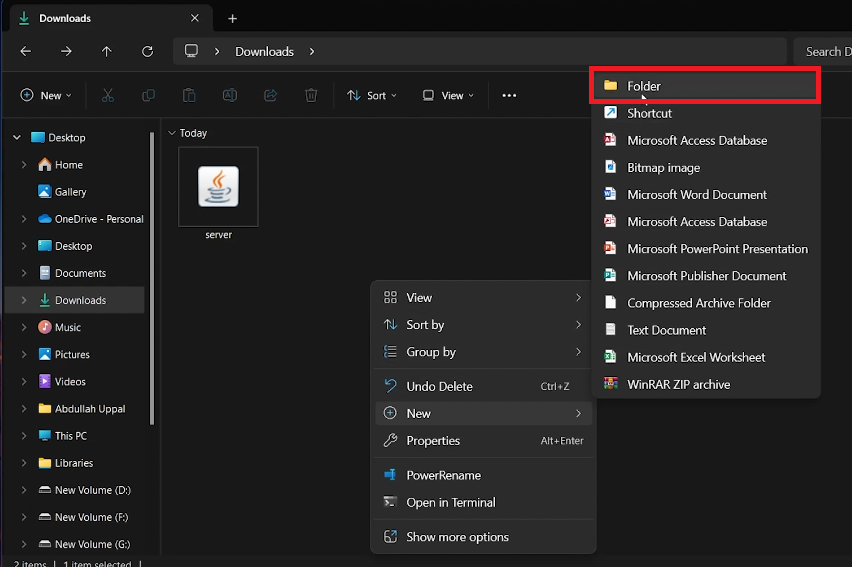Open a new File Explorer tab
The height and width of the screenshot is (567, 852).
[232, 18]
